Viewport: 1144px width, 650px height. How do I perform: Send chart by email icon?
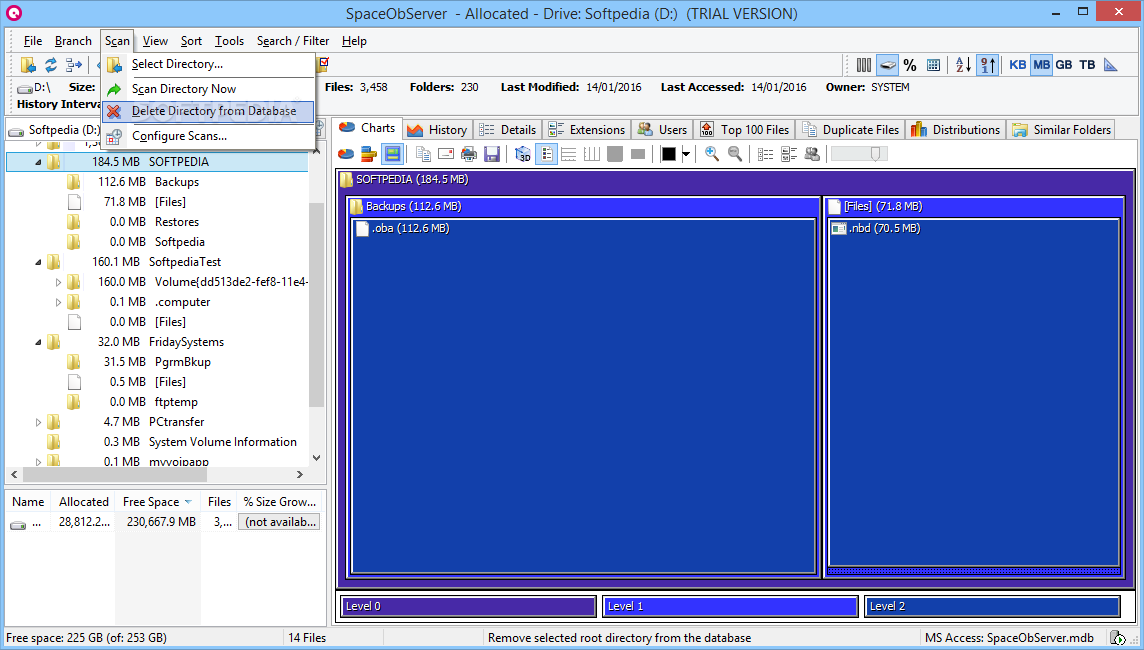point(446,154)
